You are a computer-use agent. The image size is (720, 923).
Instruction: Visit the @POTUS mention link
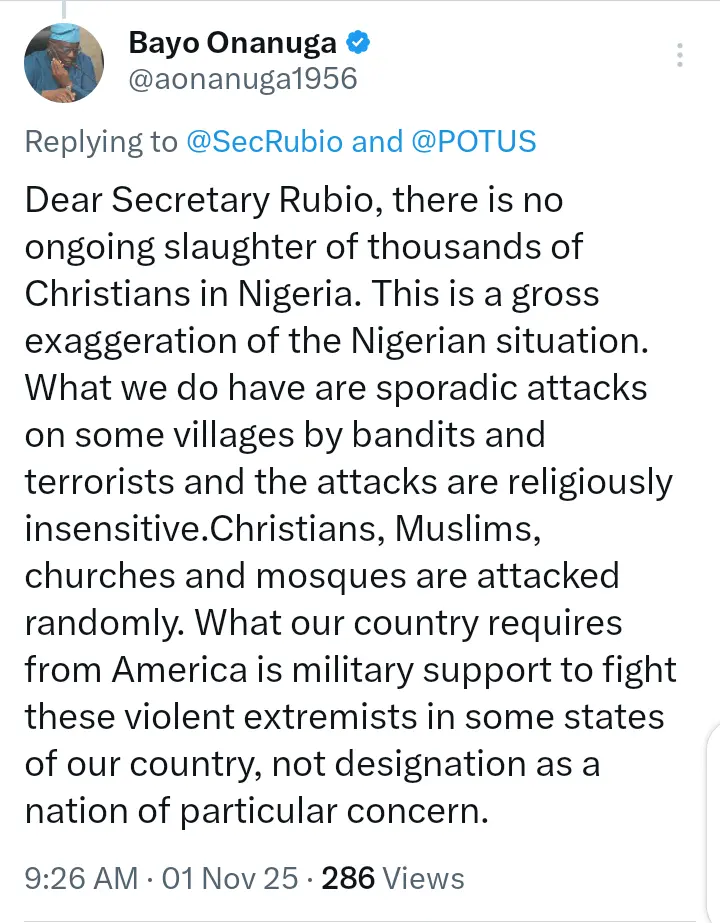click(473, 141)
